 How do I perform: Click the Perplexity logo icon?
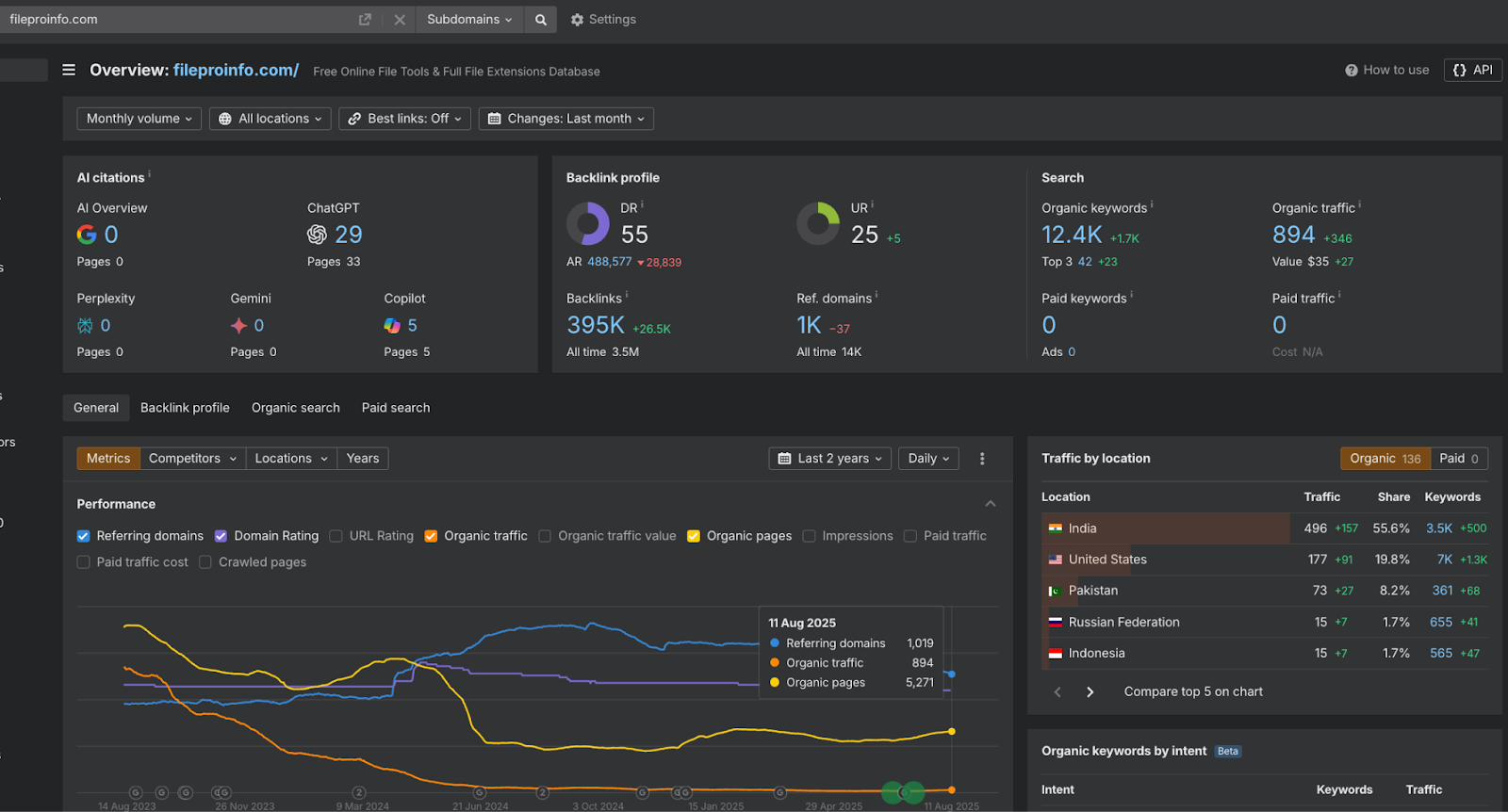pyautogui.click(x=85, y=325)
